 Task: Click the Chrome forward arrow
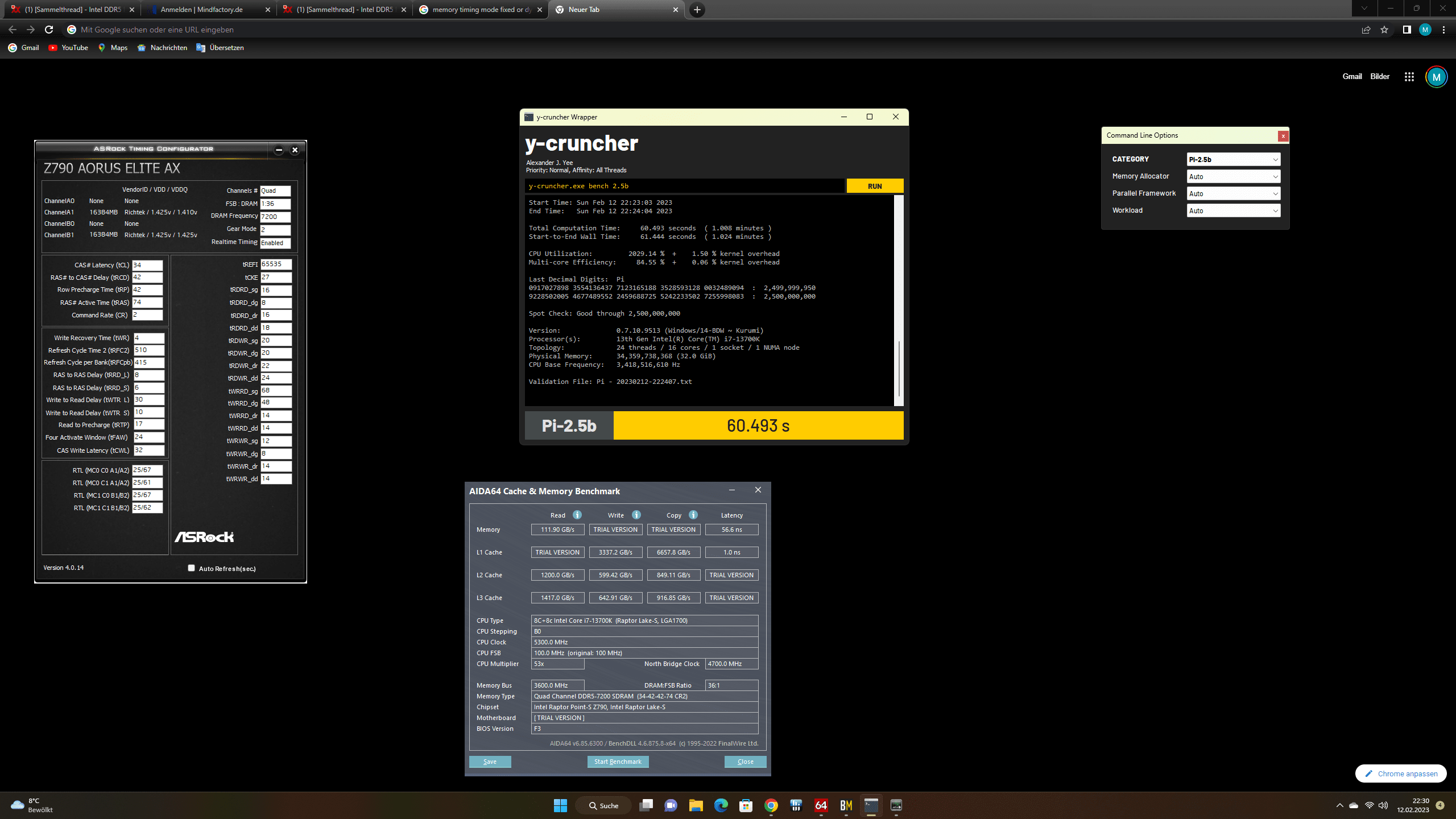pos(31,30)
